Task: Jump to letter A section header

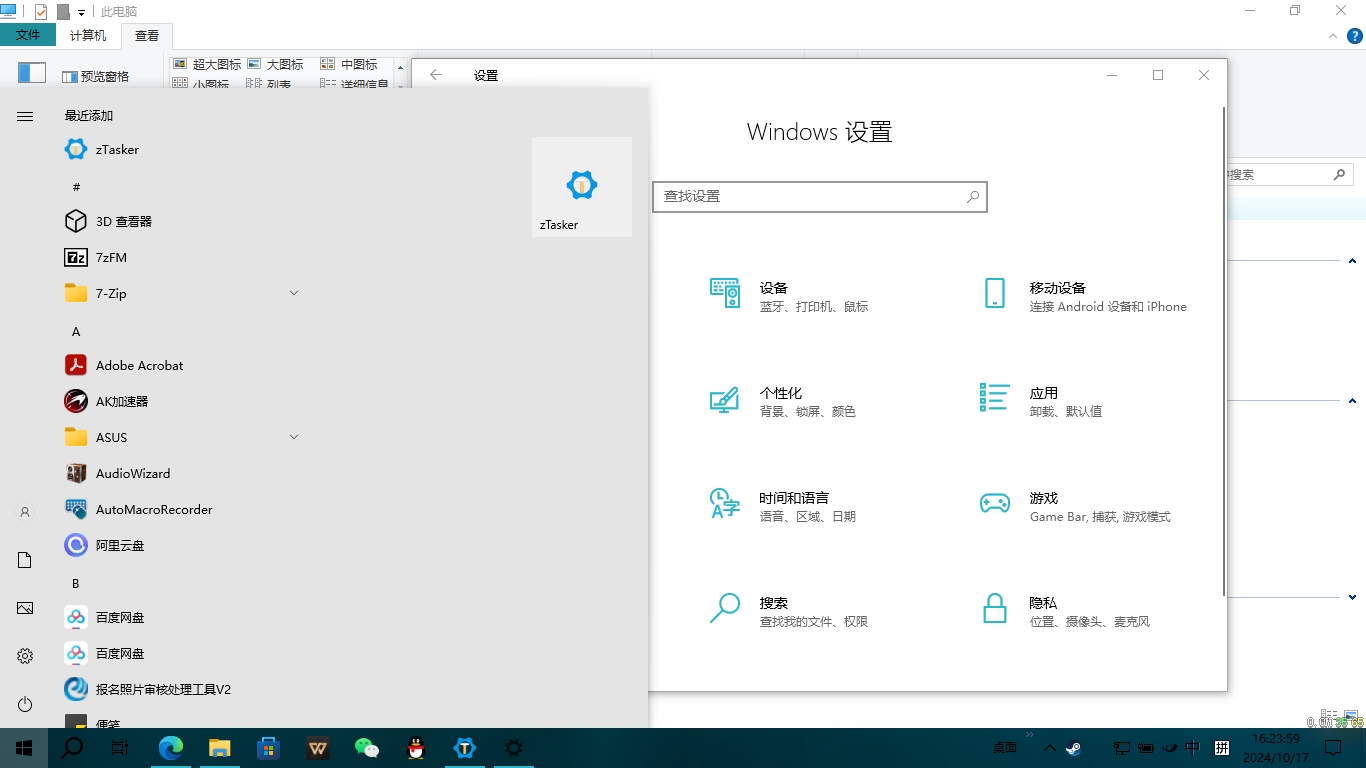Action: coord(76,331)
